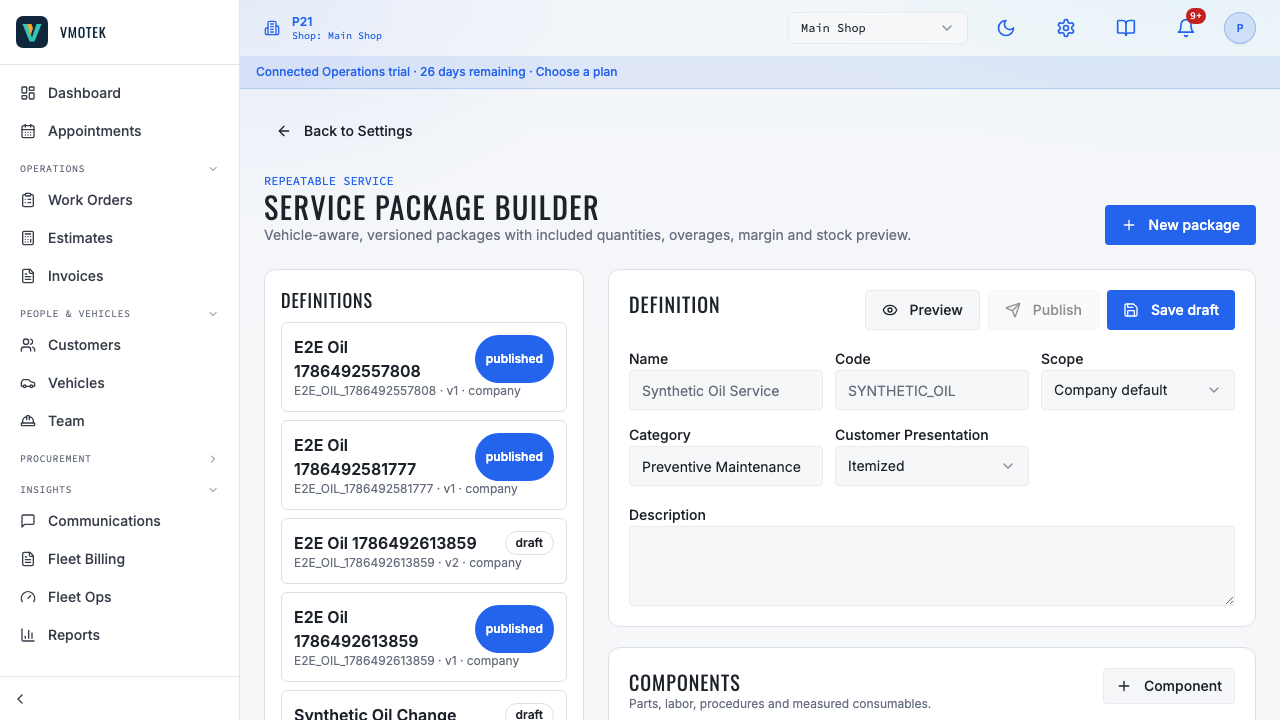Select the Synthetic Oil Change definition
Screen dimensions: 1280x720
tap(424, 705)
